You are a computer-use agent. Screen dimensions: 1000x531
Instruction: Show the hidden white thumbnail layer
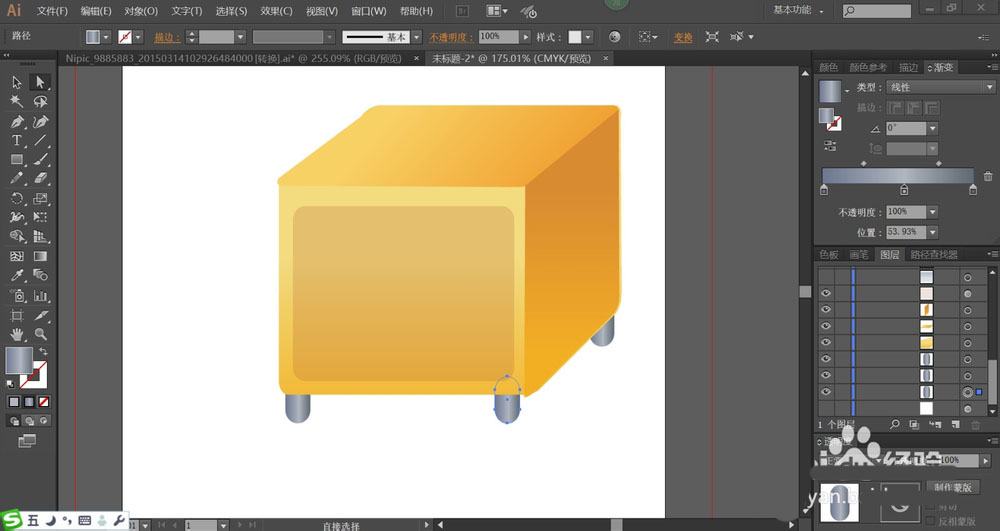click(826, 409)
